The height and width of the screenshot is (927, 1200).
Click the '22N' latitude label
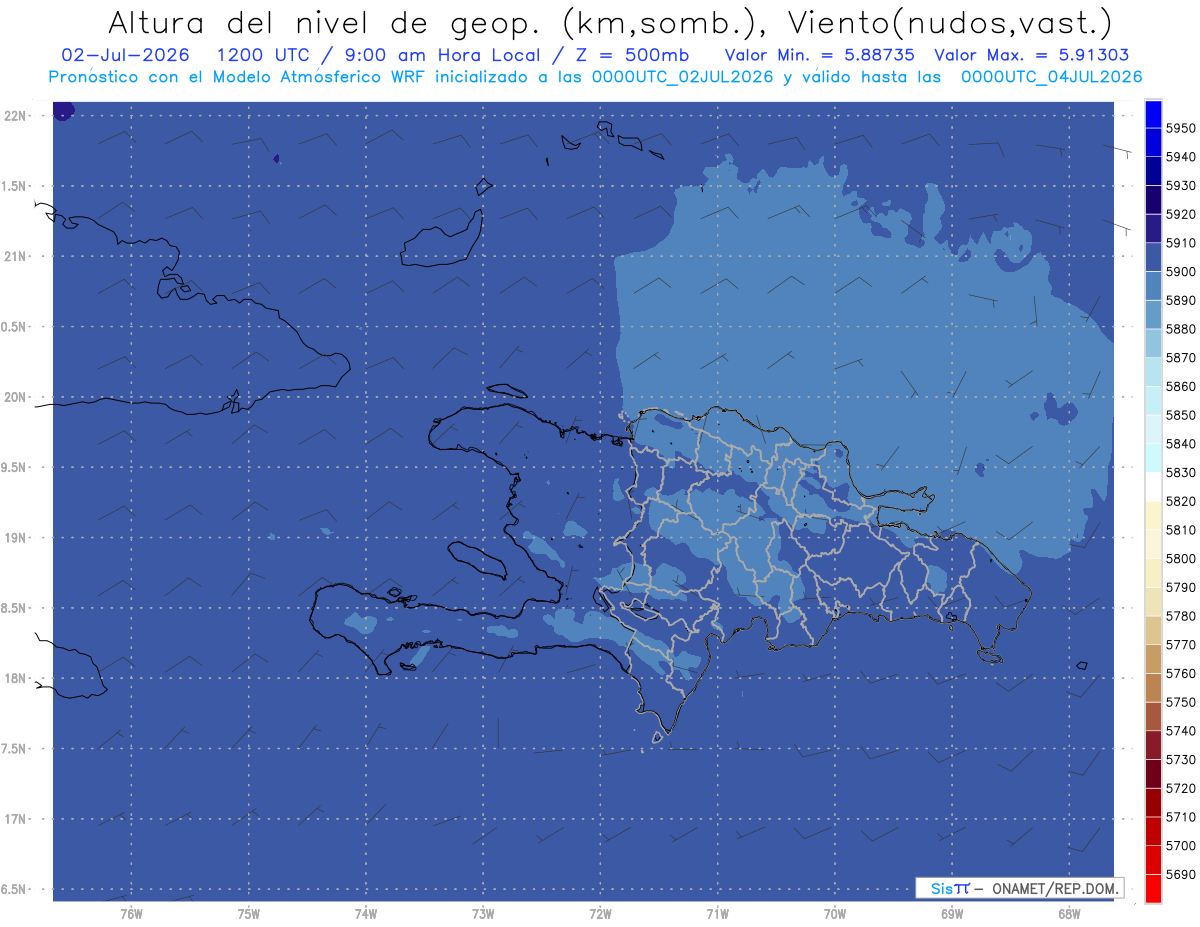pyautogui.click(x=16, y=116)
